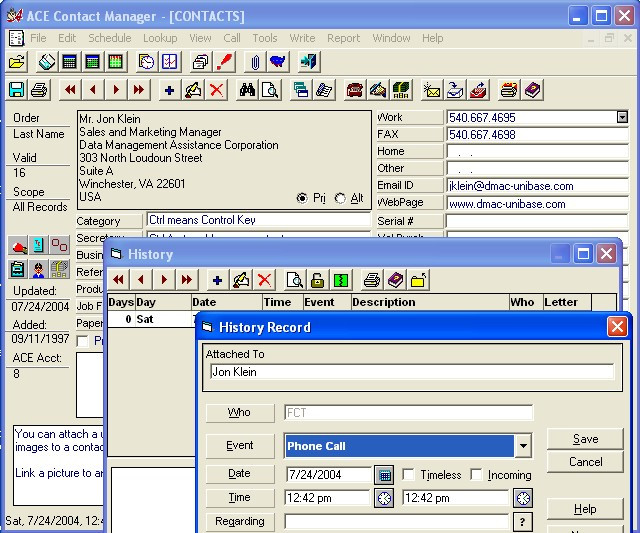This screenshot has height=533, width=640.
Task: Click the FAX number field
Action: pyautogui.click(x=537, y=134)
